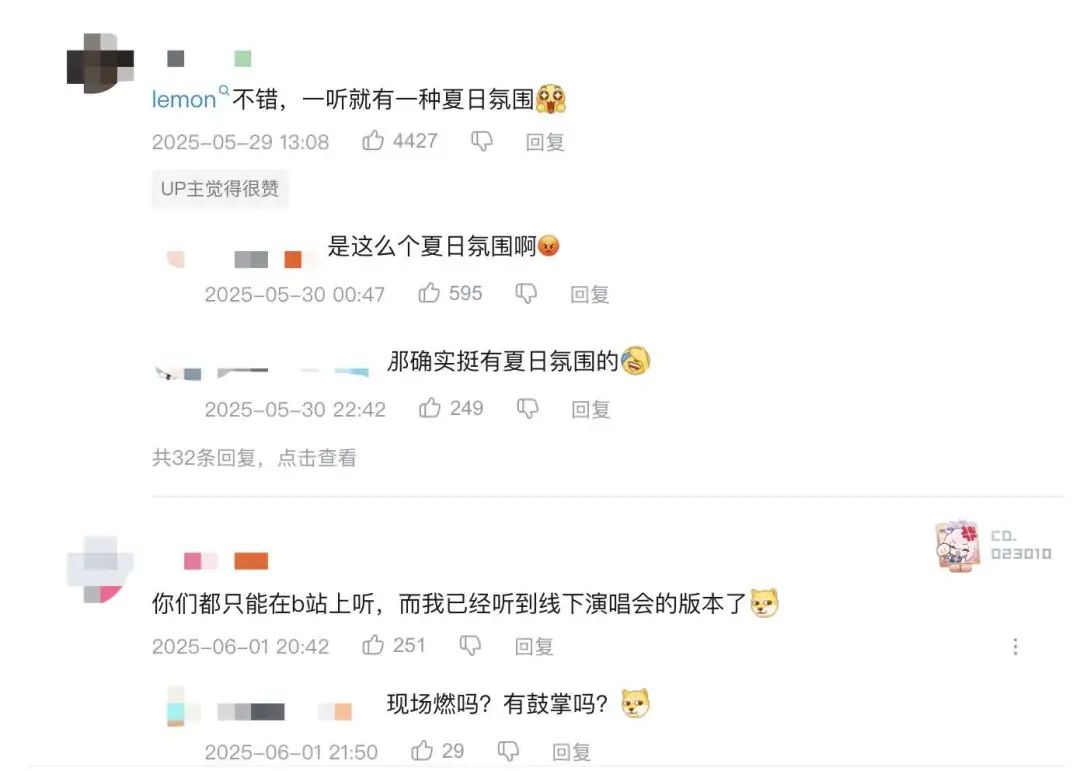The width and height of the screenshot is (1080, 771).
Task: Dislike the comment posted 2025-06-01 20:42
Action: point(470,646)
